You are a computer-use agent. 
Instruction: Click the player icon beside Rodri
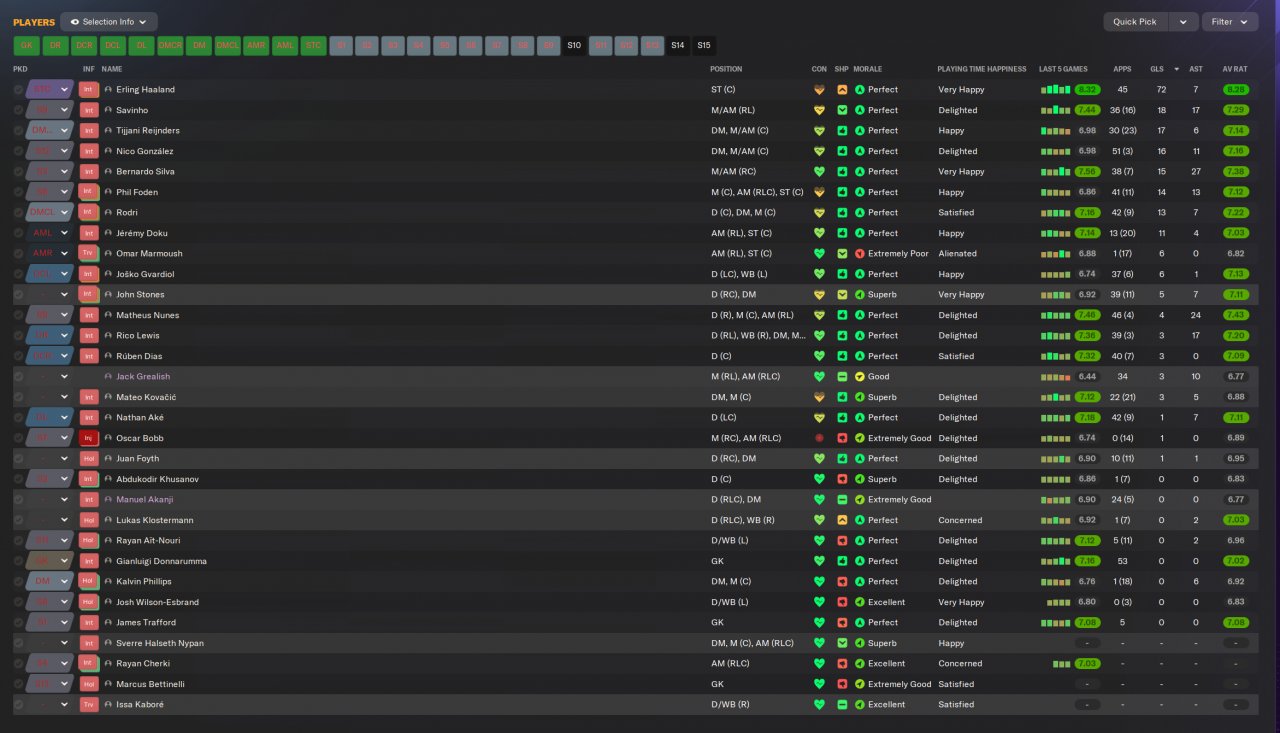coord(108,213)
